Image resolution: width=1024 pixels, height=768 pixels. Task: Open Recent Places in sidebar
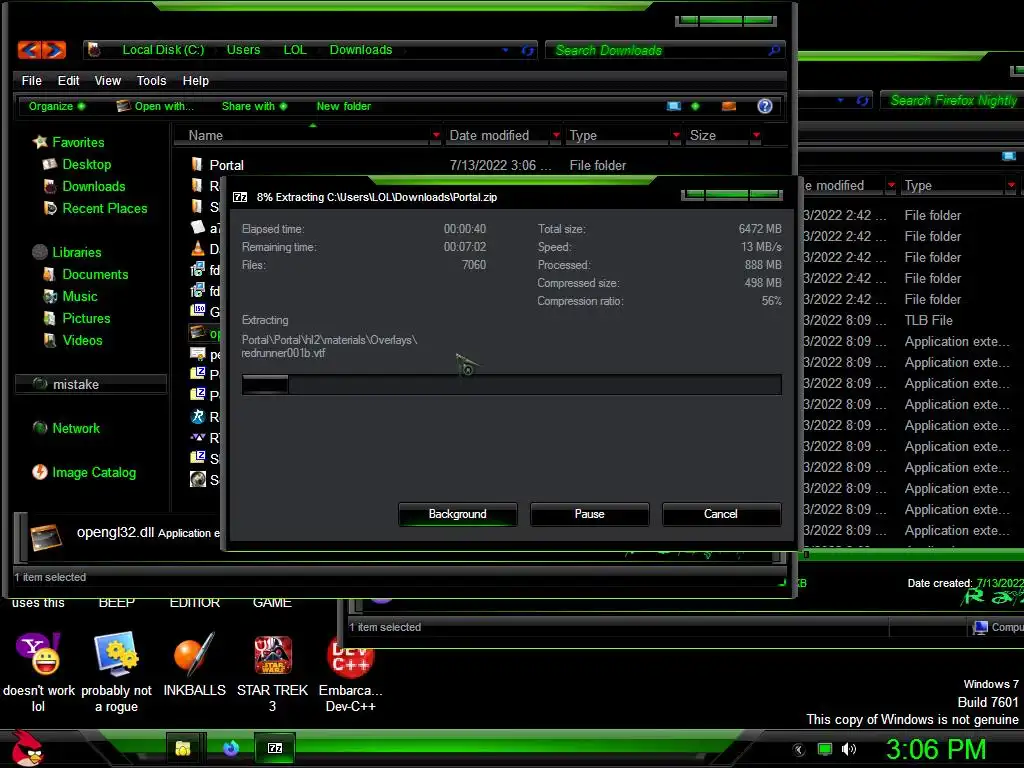point(104,208)
